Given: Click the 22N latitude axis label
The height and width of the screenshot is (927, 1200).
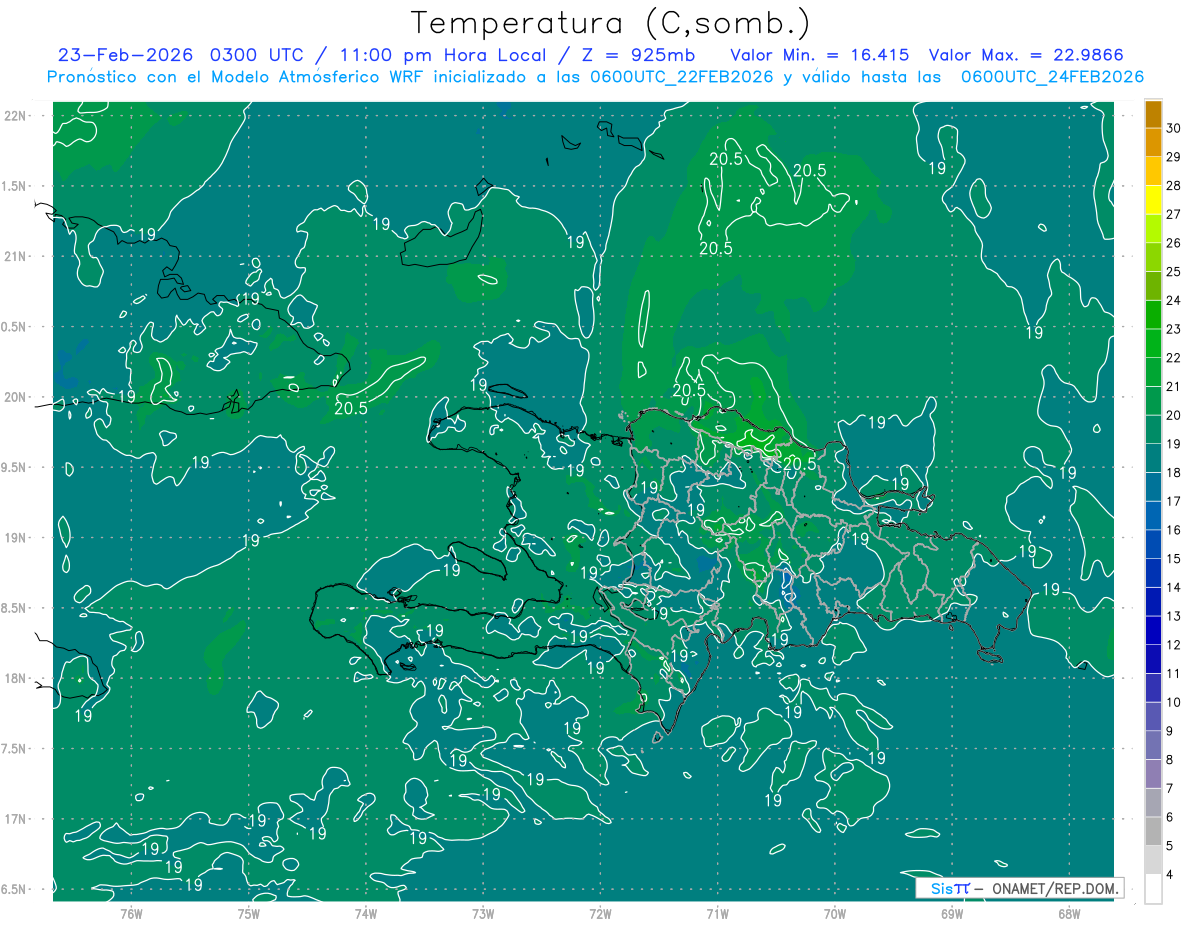Looking at the screenshot, I should (x=16, y=116).
